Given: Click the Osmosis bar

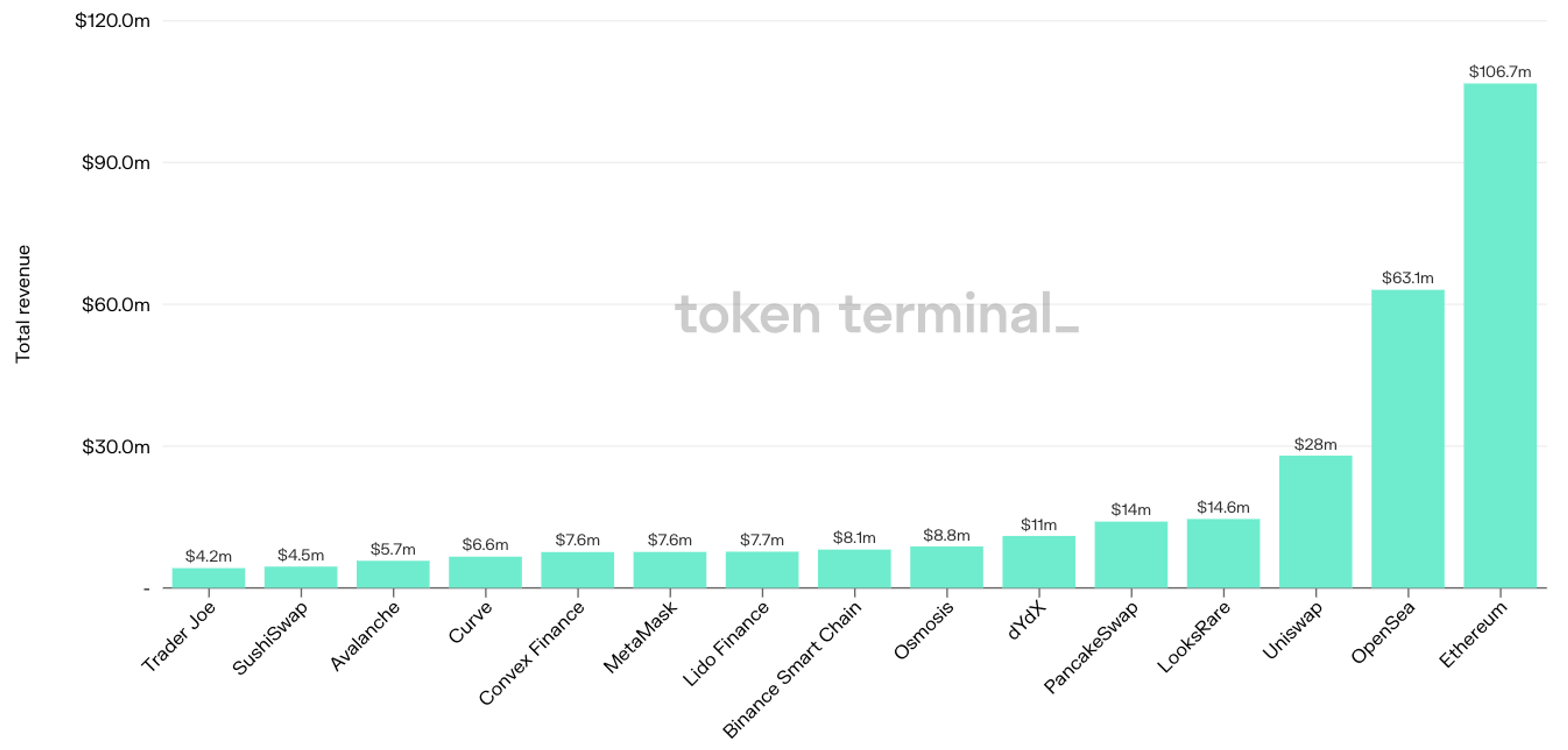Looking at the screenshot, I should (x=947, y=568).
